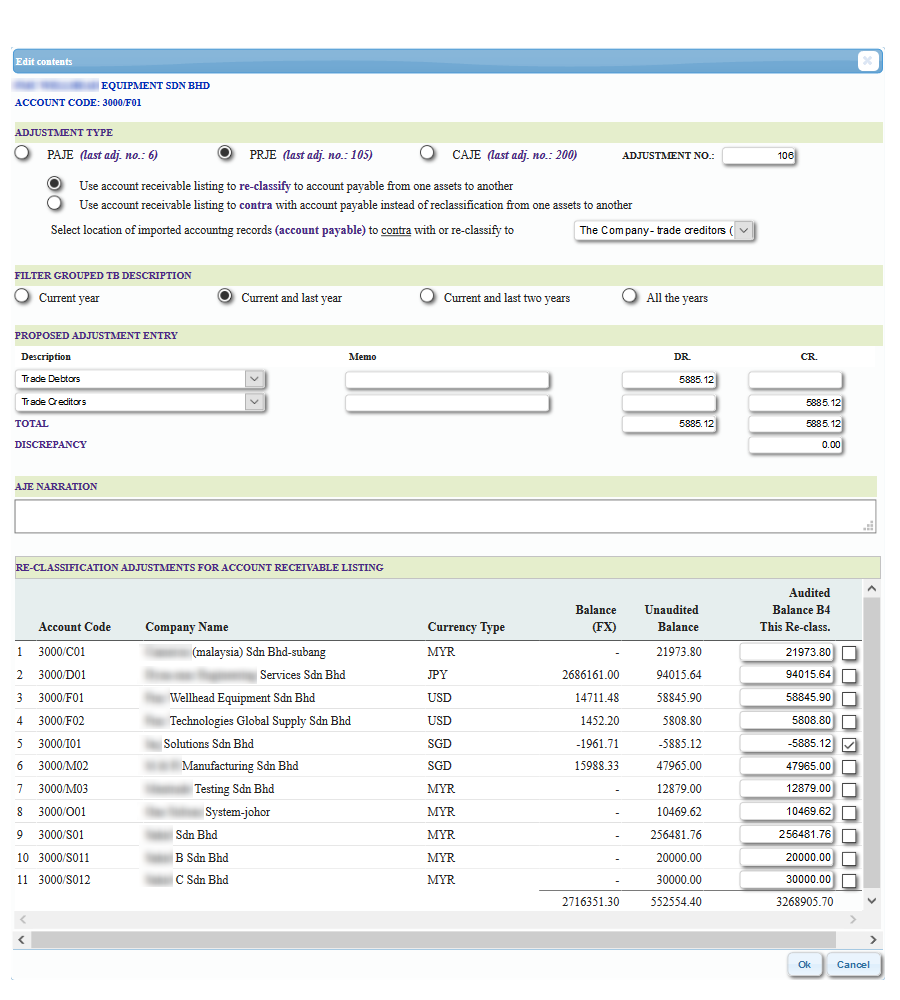Select the PAJE adjustment type
Viewport: 900px width, 1000px height.
click(22, 154)
